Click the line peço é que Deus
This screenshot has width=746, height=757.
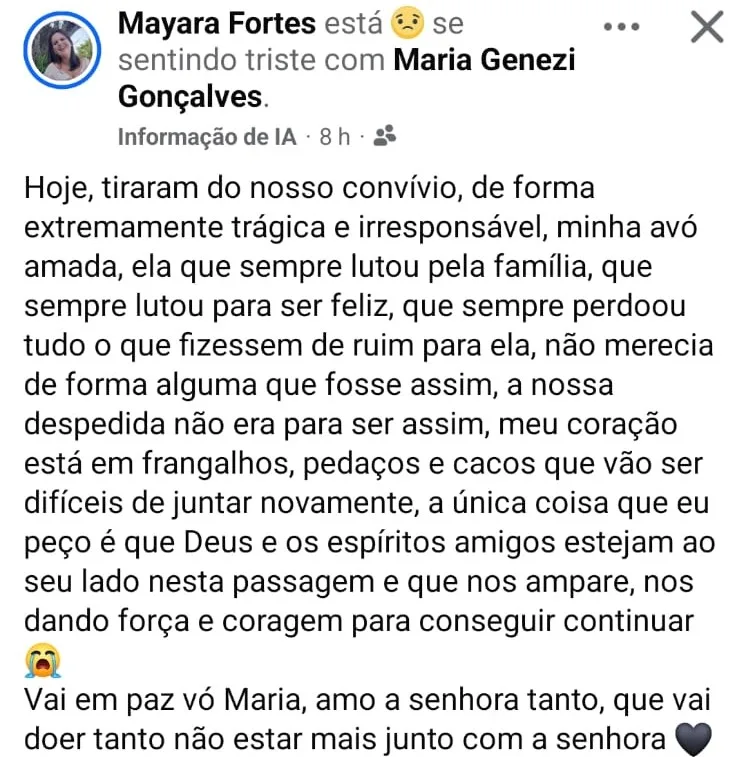click(370, 543)
